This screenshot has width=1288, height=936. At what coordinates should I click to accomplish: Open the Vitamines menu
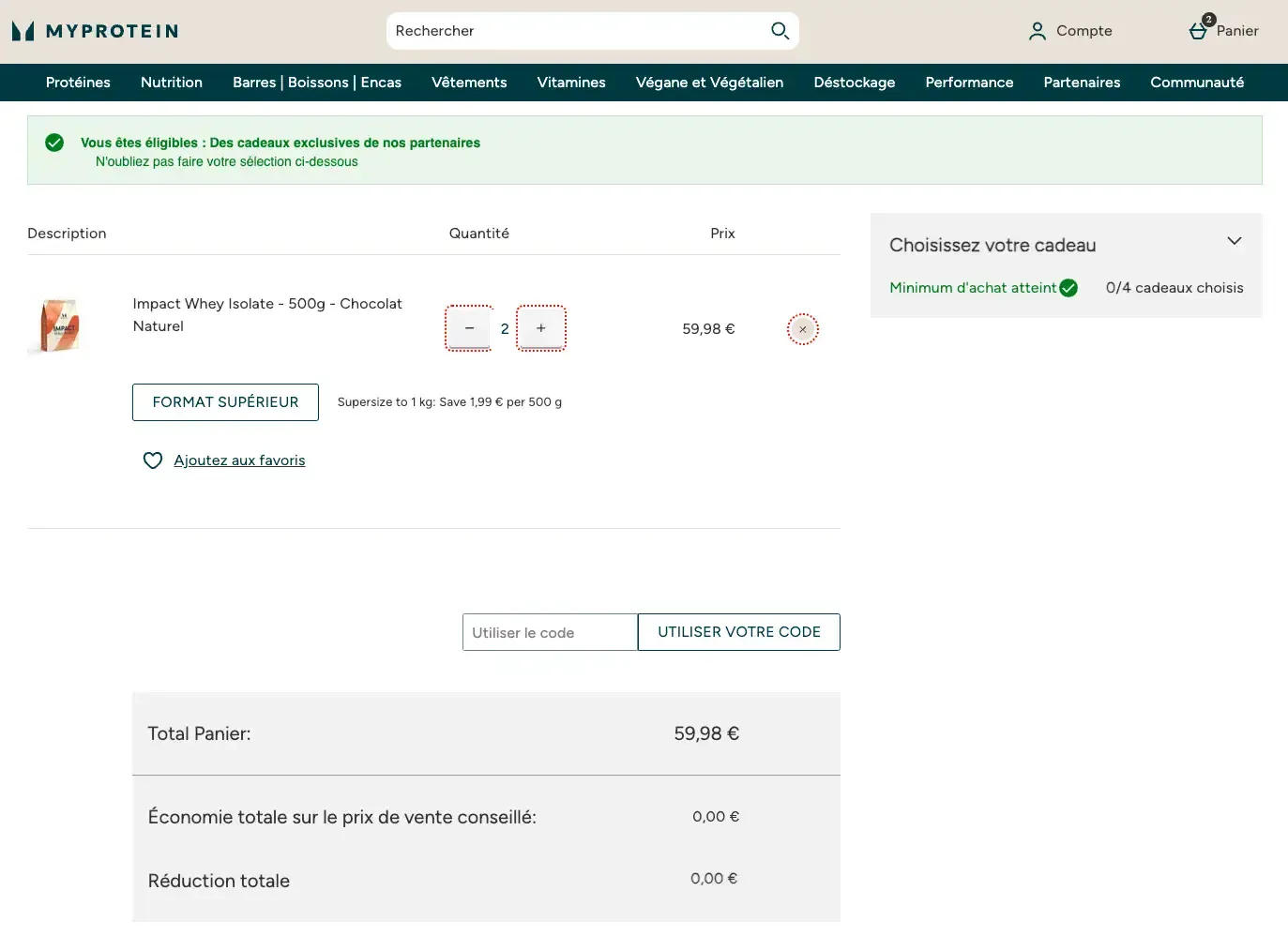tap(571, 83)
